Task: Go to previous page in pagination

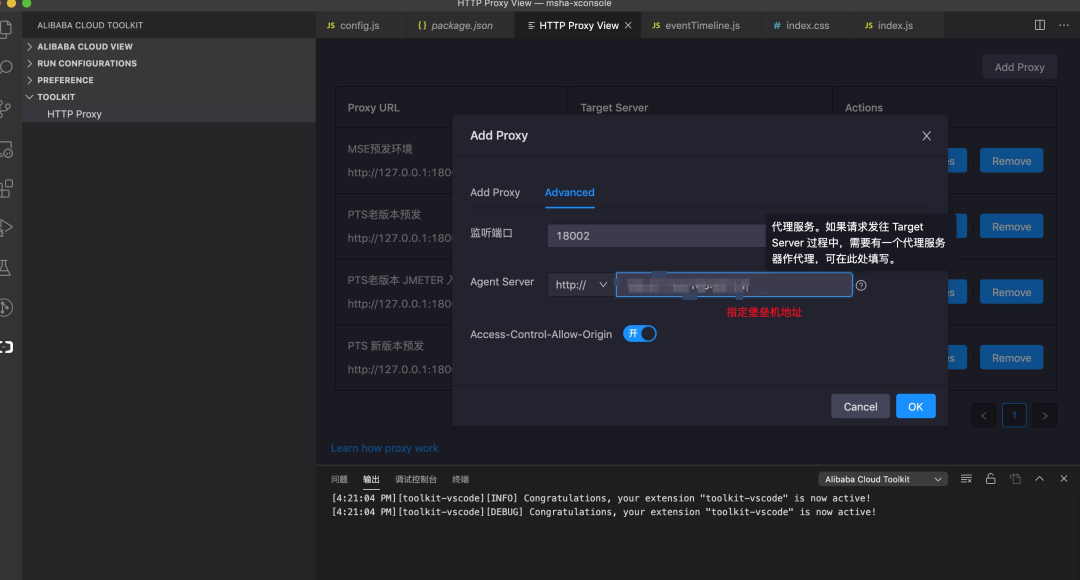Action: (984, 415)
